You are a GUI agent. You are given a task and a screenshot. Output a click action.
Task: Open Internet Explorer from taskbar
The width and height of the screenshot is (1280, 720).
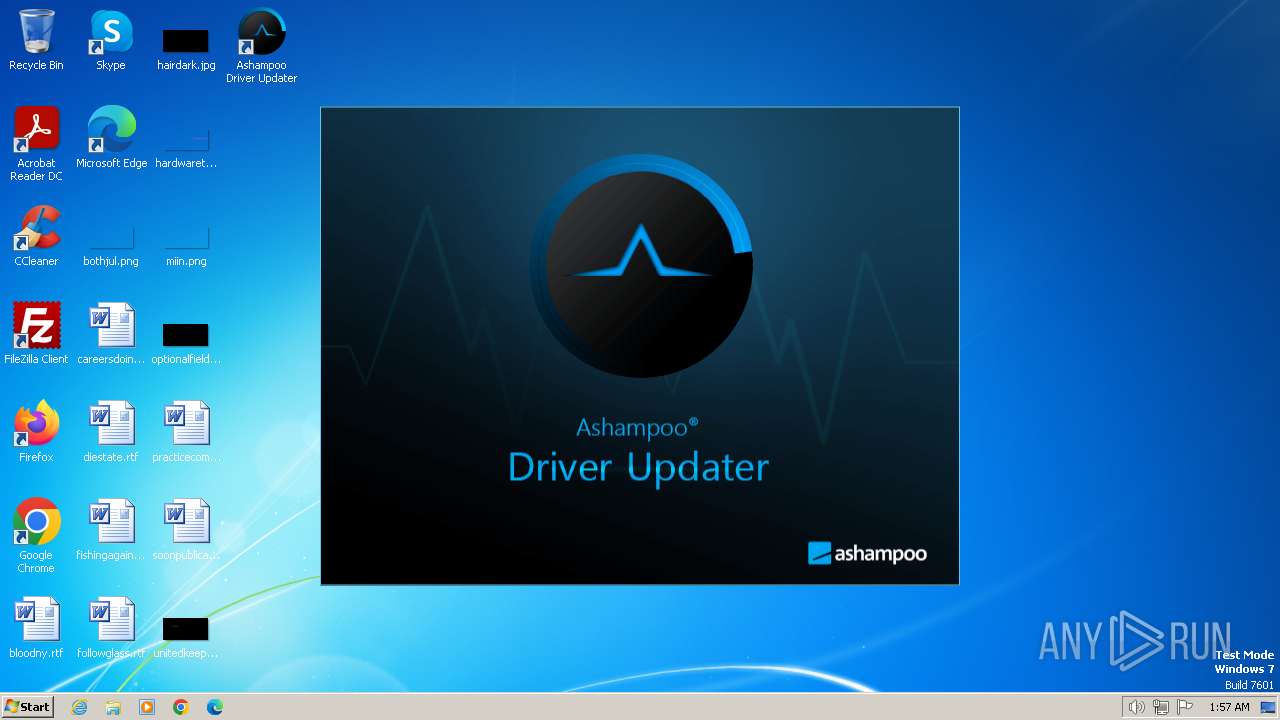click(80, 707)
